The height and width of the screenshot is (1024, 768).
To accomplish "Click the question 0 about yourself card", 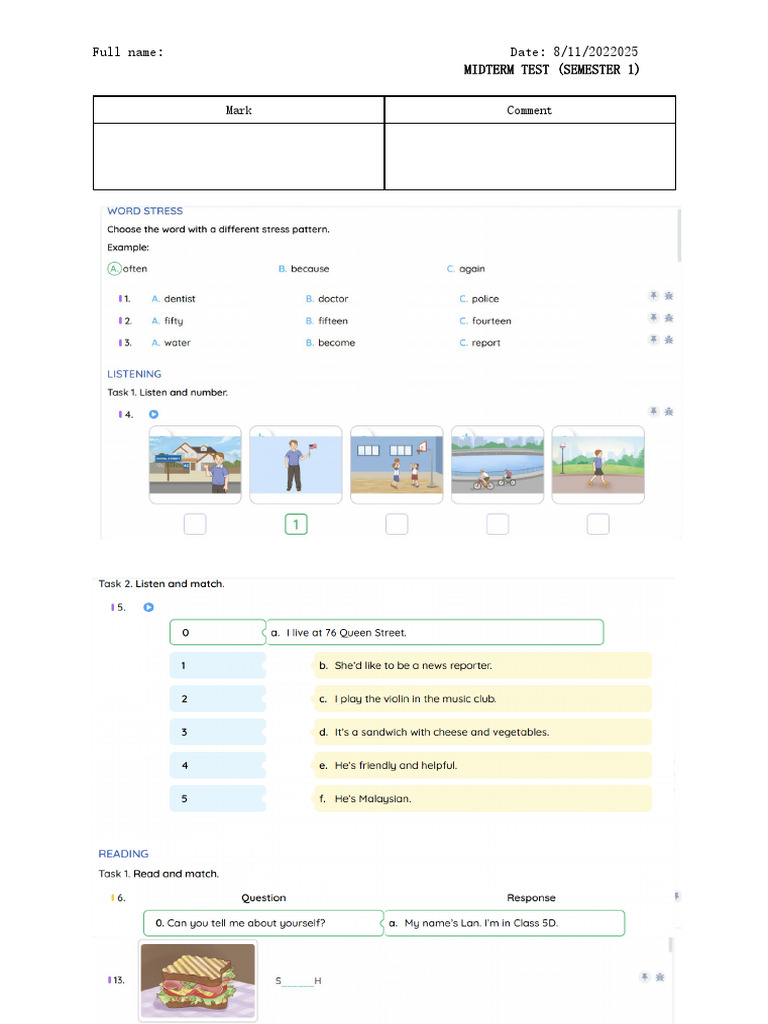I will pos(263,923).
